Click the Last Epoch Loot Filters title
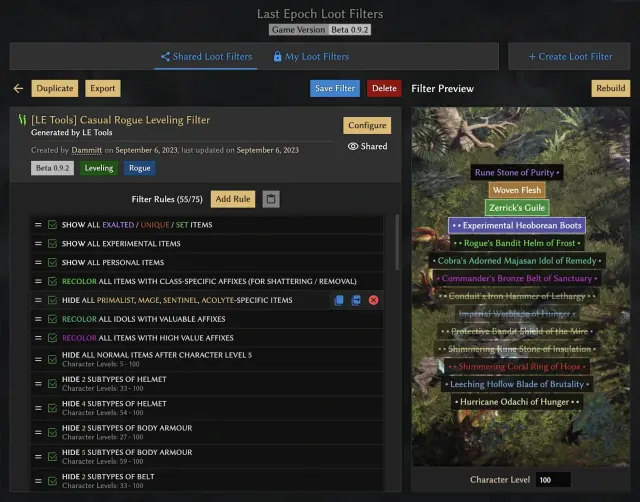Screen dimensions: 640x502 [320, 14]
